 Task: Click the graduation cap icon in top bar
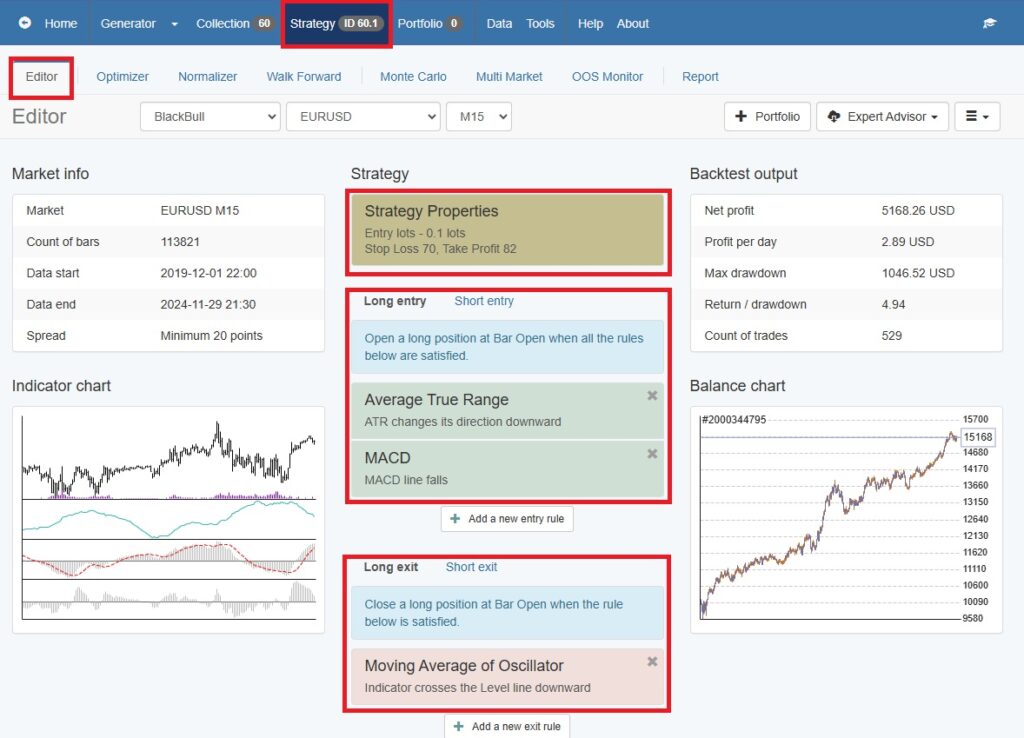989,23
